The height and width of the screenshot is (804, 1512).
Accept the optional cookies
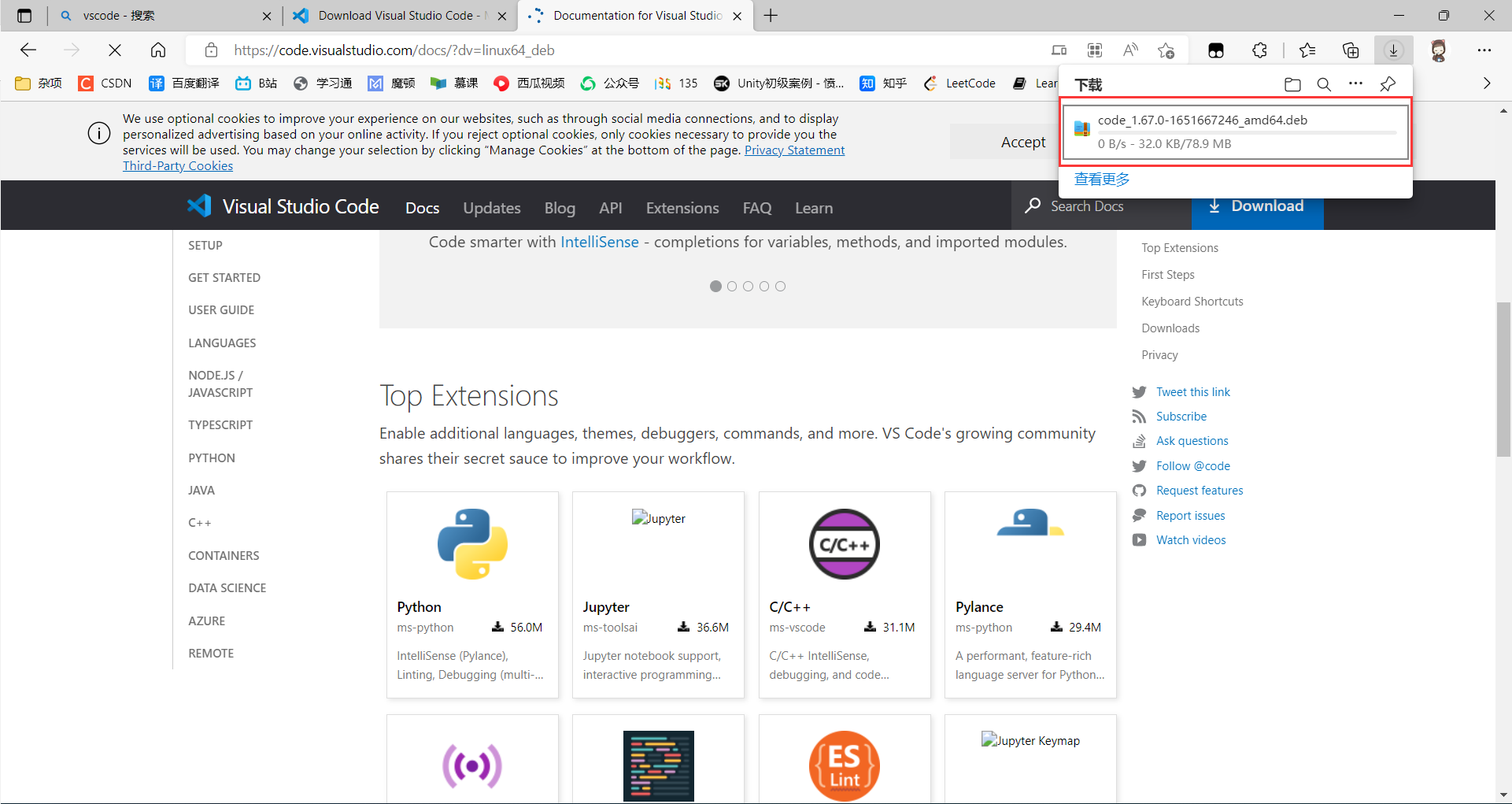click(1022, 142)
